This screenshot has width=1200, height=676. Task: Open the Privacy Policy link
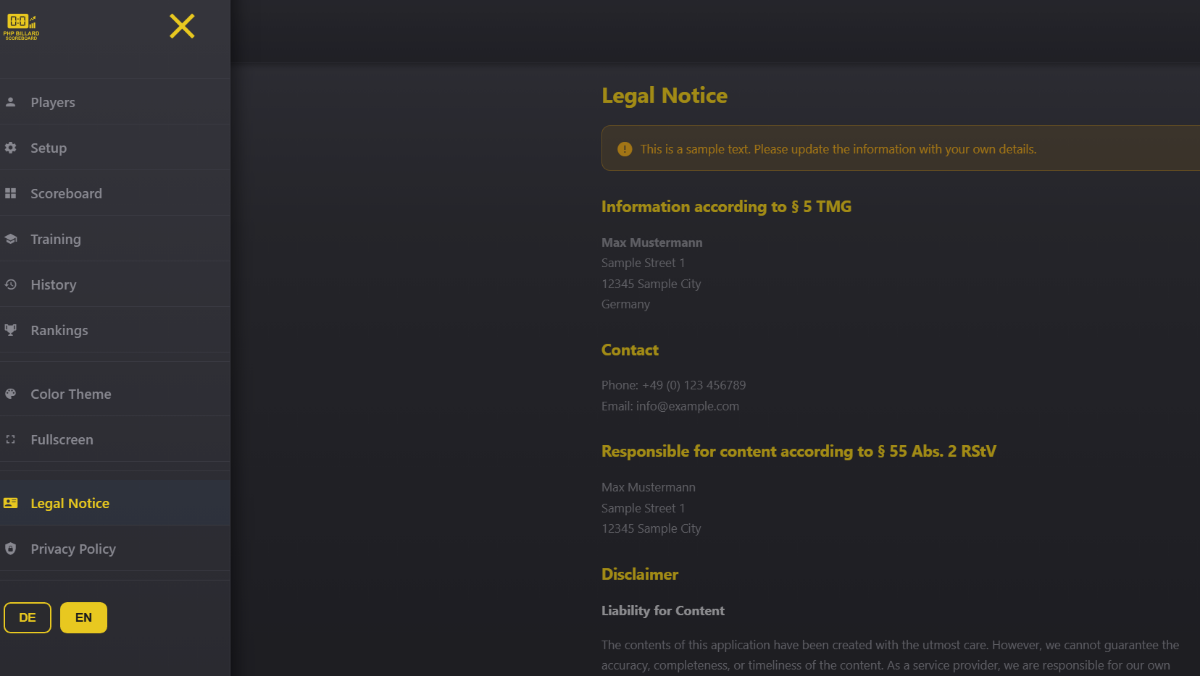coord(73,549)
